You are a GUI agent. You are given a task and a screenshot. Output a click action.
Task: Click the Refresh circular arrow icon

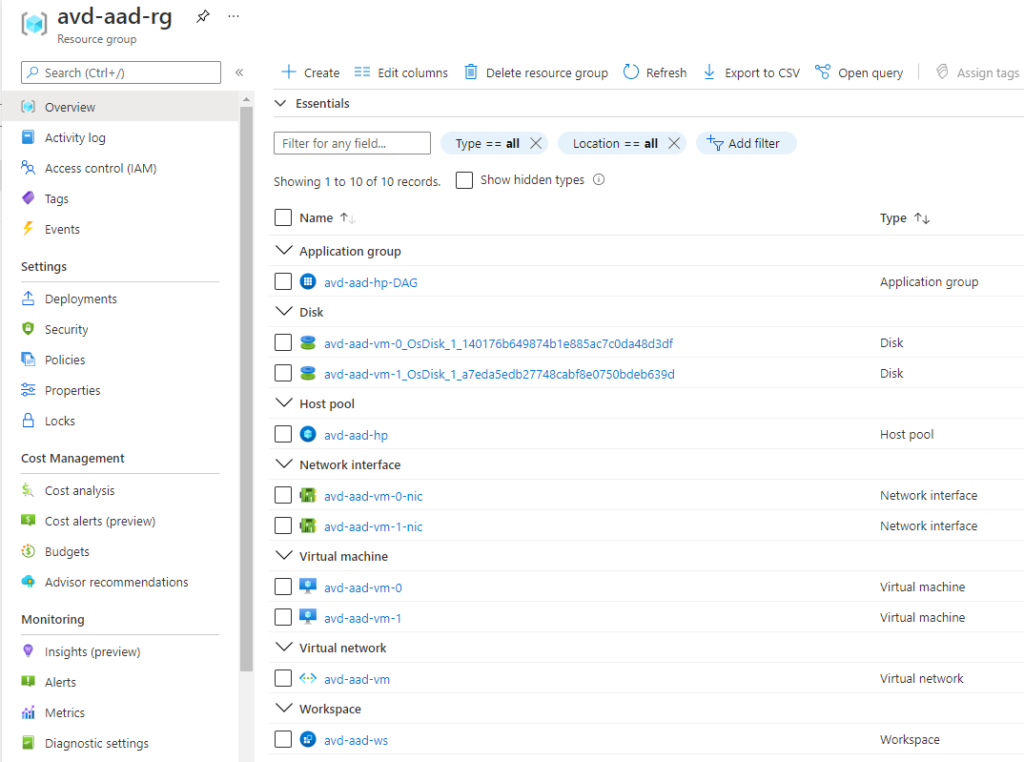tap(631, 72)
